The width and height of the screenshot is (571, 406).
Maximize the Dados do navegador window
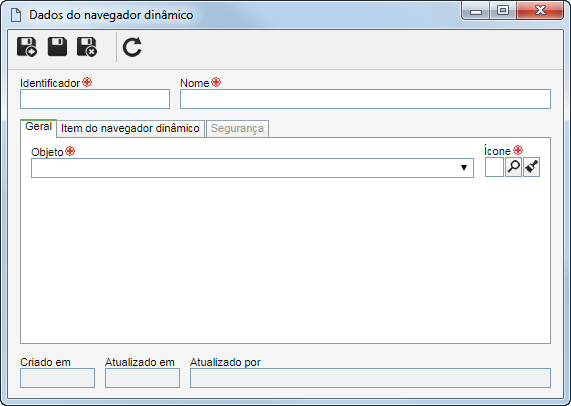(x=503, y=11)
